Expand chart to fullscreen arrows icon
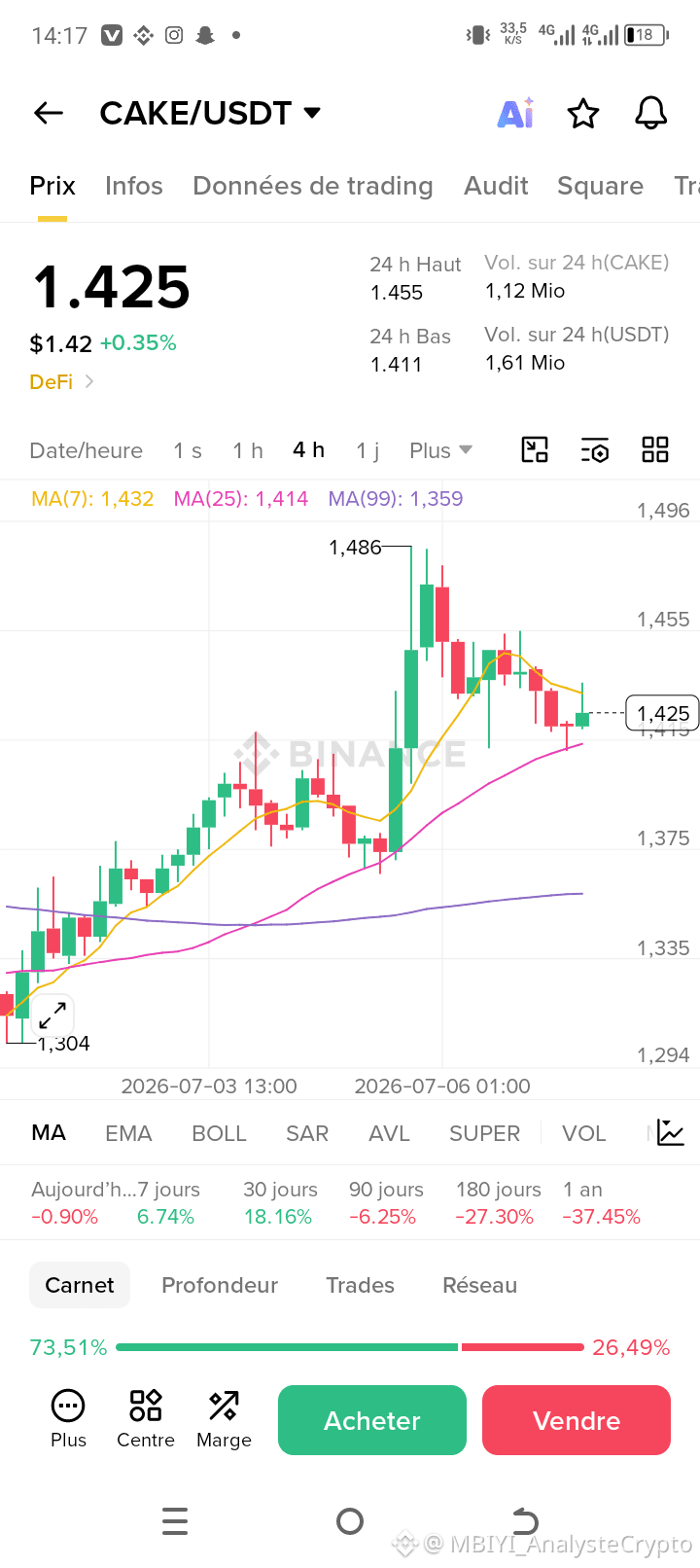This screenshot has height=1568, width=700. click(x=52, y=1016)
